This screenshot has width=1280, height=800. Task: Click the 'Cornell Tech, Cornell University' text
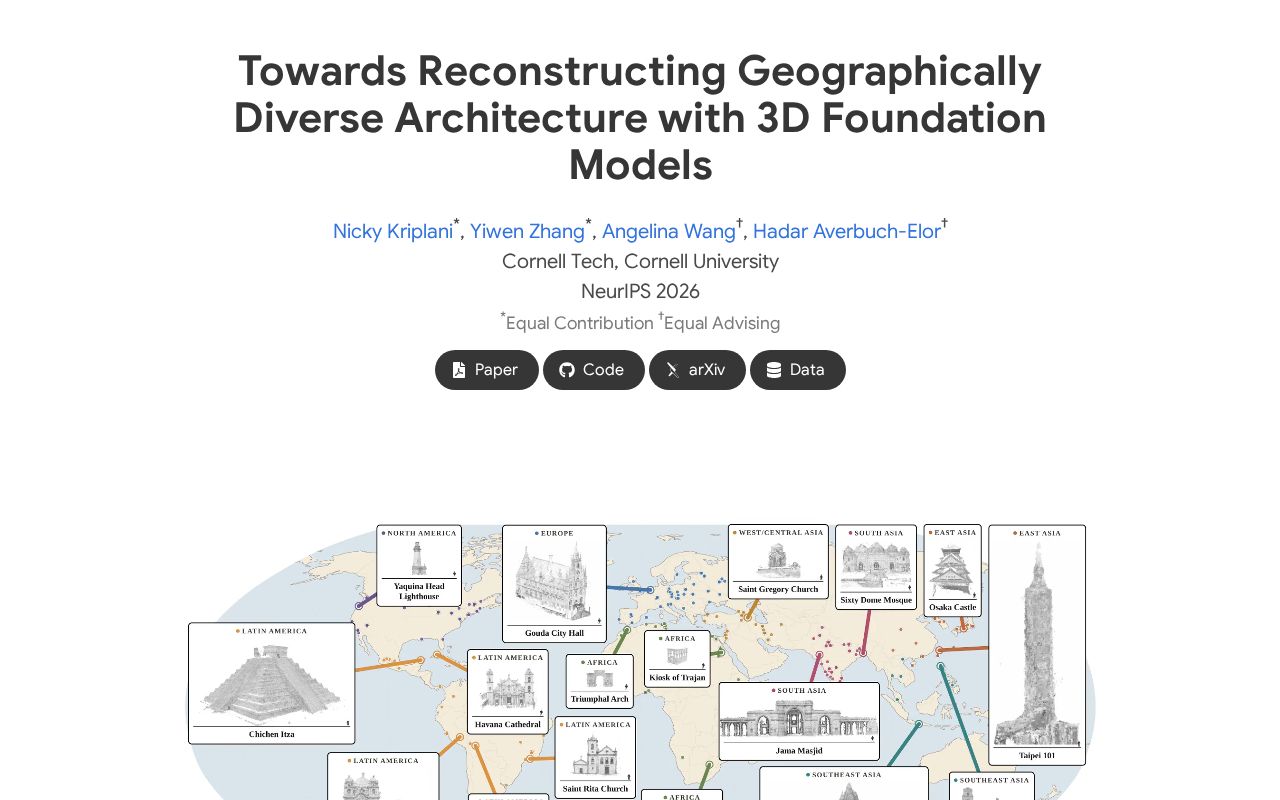click(x=640, y=261)
